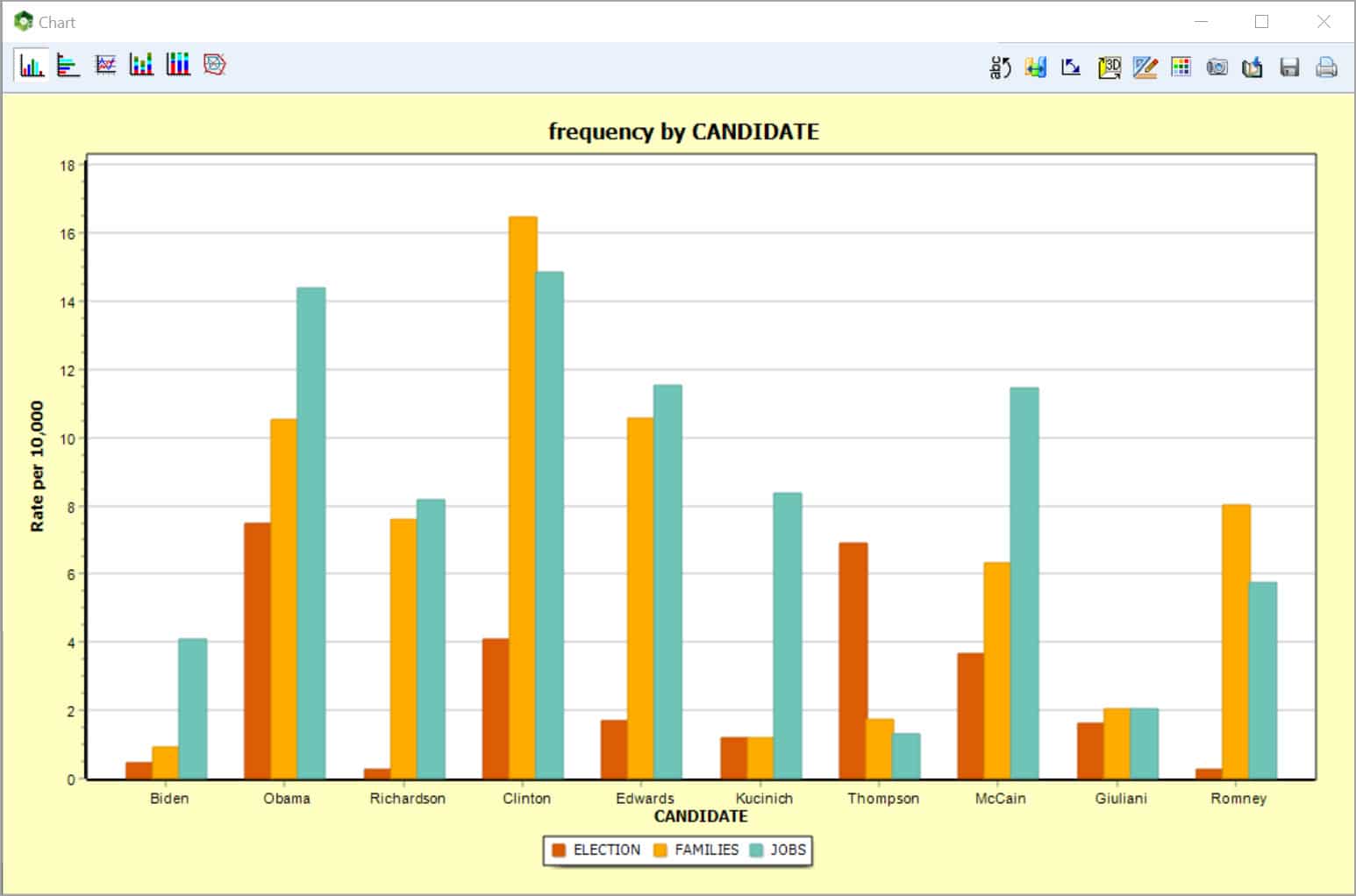Toggle the 3D chart view
Screen dimensions: 1356x896
click(x=1109, y=68)
